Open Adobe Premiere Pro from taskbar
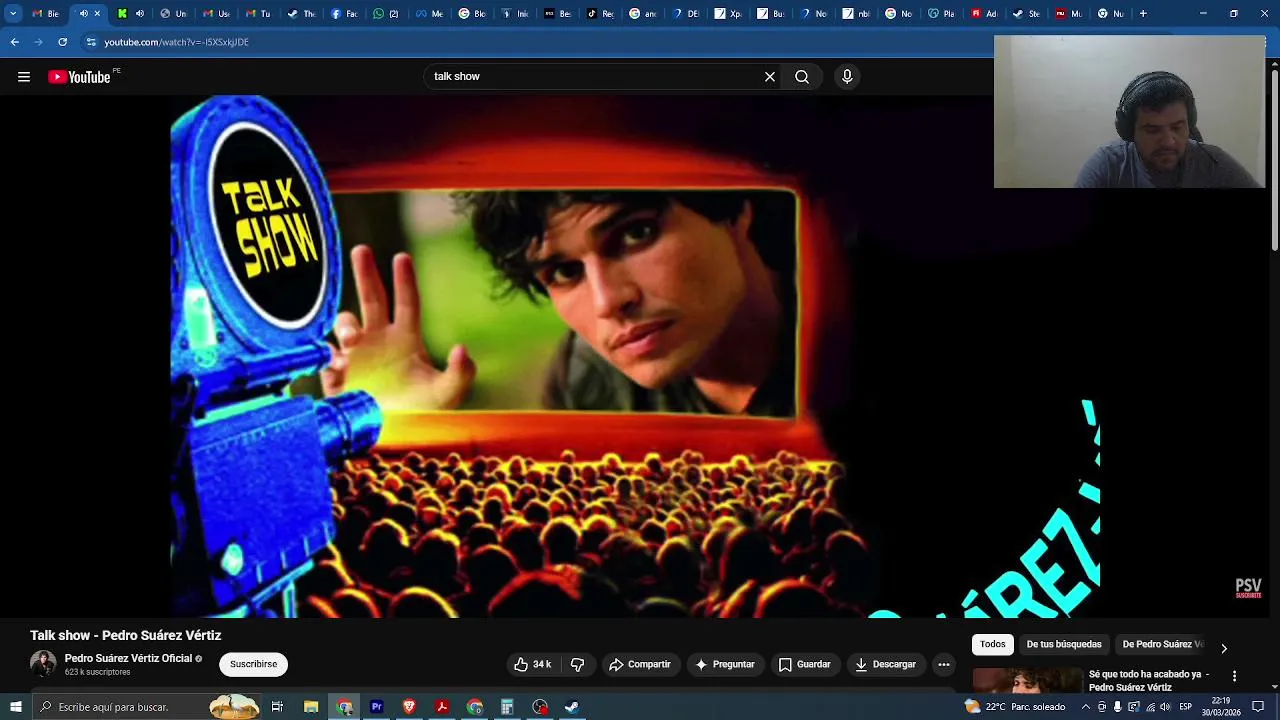This screenshot has height=720, width=1280. tap(377, 707)
